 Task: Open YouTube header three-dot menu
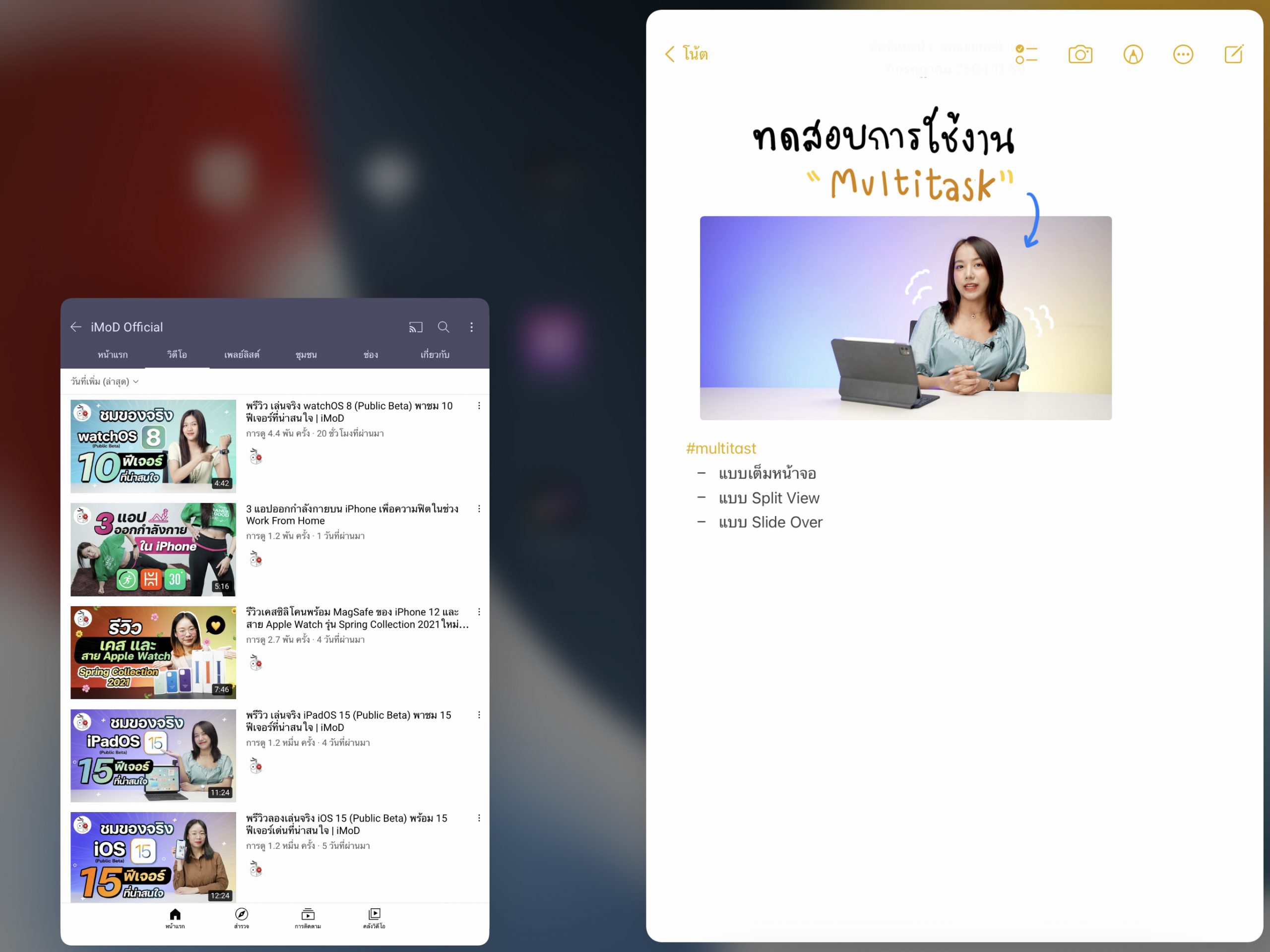click(471, 327)
